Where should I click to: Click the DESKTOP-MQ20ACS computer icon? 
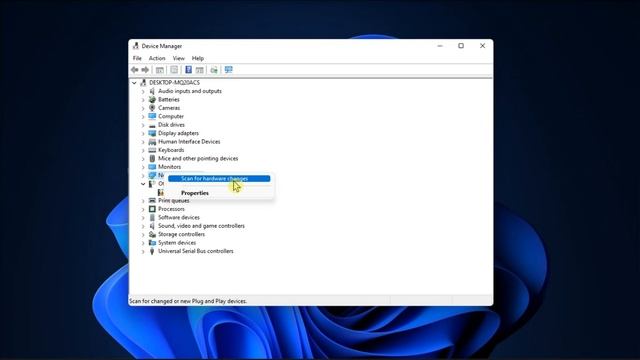[143, 82]
